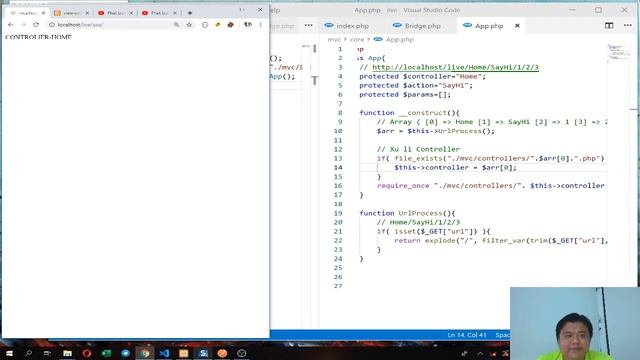Open Opera browser from taskbar
Viewport: 640px width, 360px height.
click(87, 353)
